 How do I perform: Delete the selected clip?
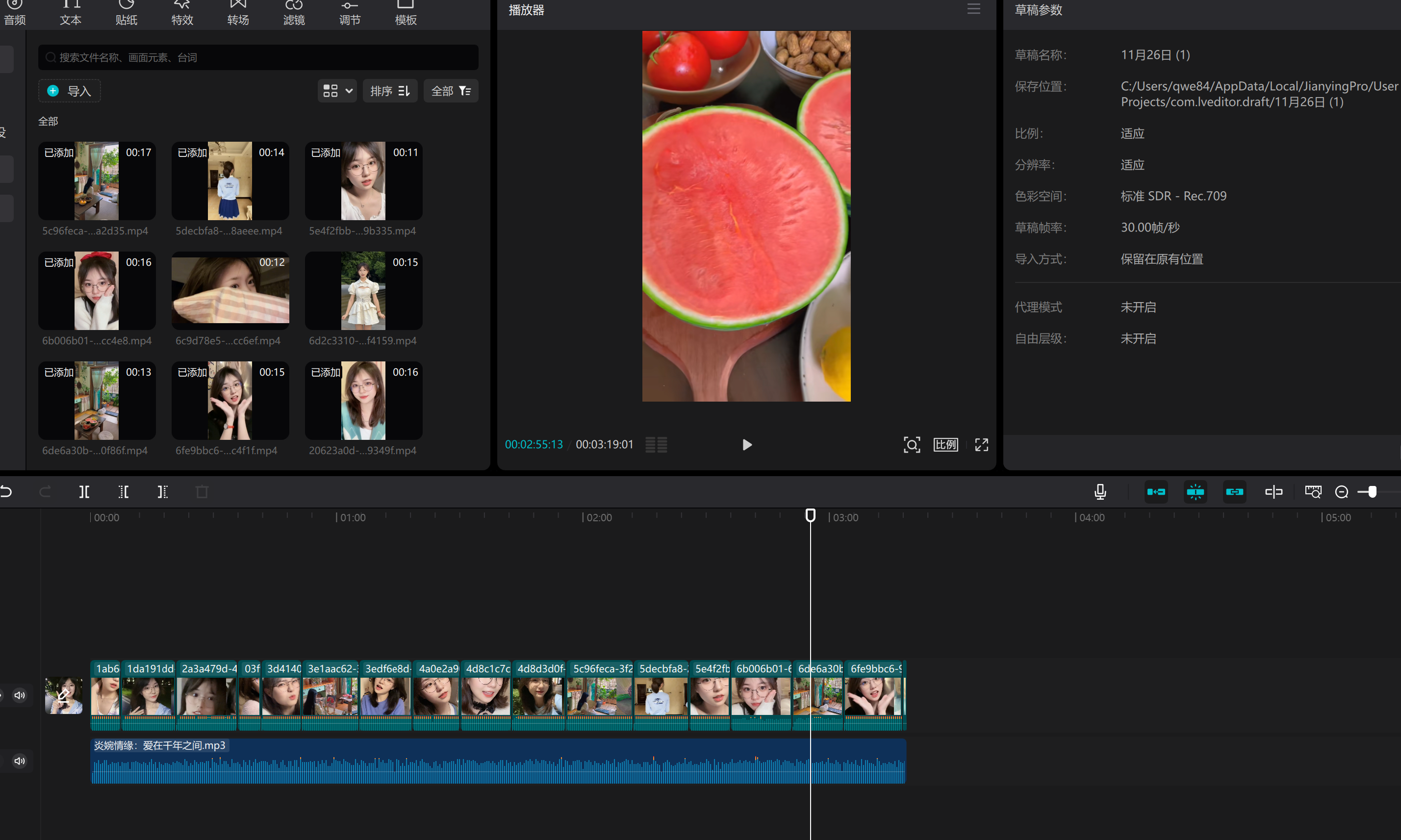tap(202, 492)
